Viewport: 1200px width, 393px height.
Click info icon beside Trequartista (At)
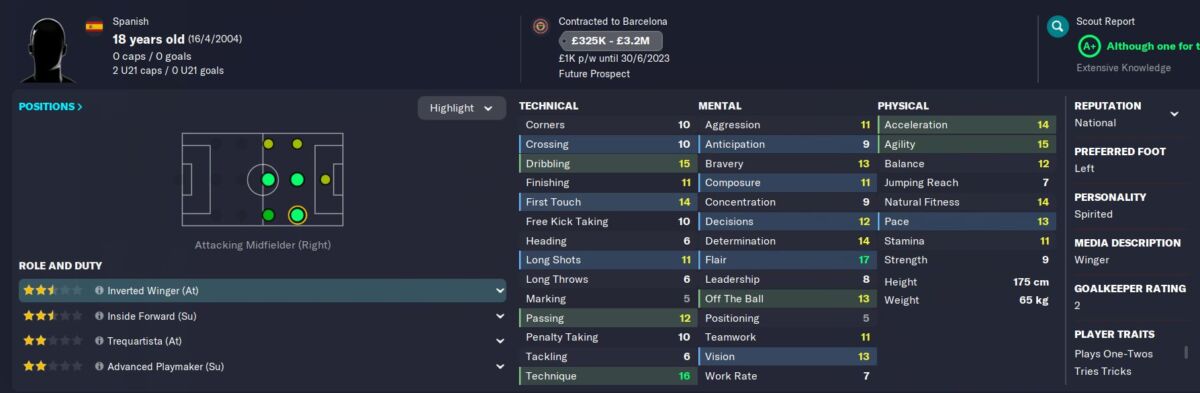click(x=99, y=341)
